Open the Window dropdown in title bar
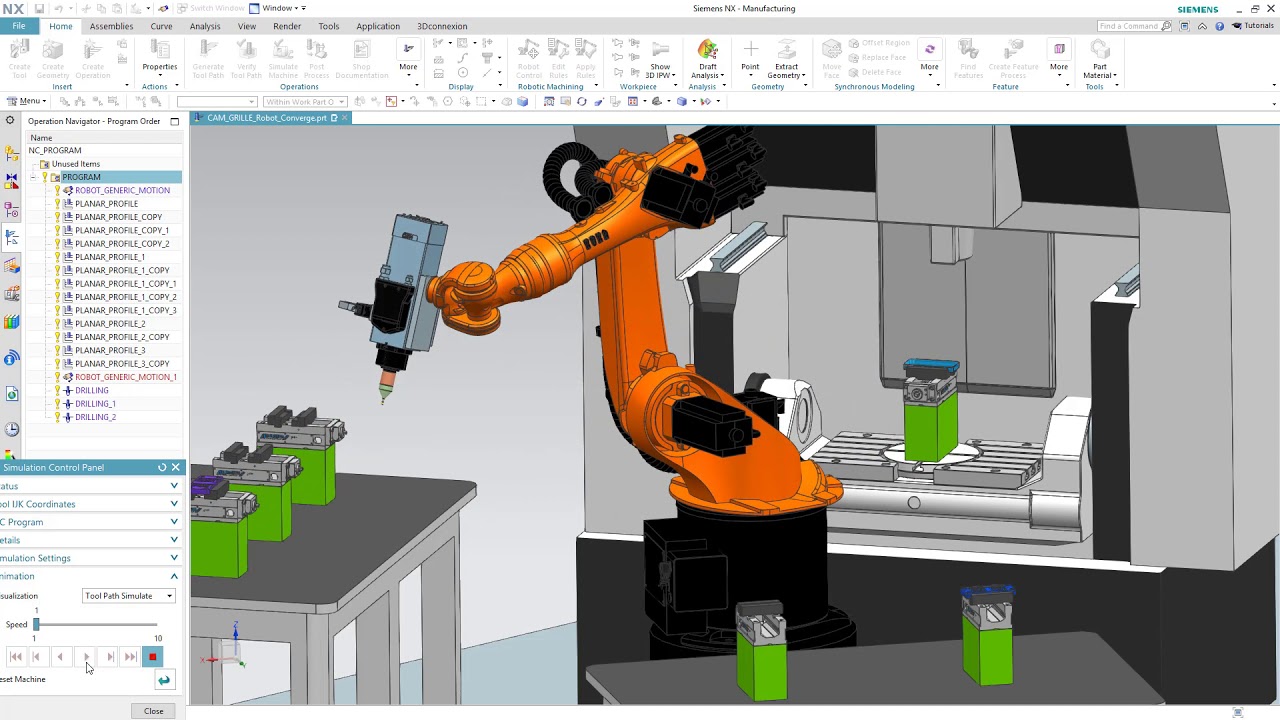The width and height of the screenshot is (1280, 720). (x=277, y=8)
